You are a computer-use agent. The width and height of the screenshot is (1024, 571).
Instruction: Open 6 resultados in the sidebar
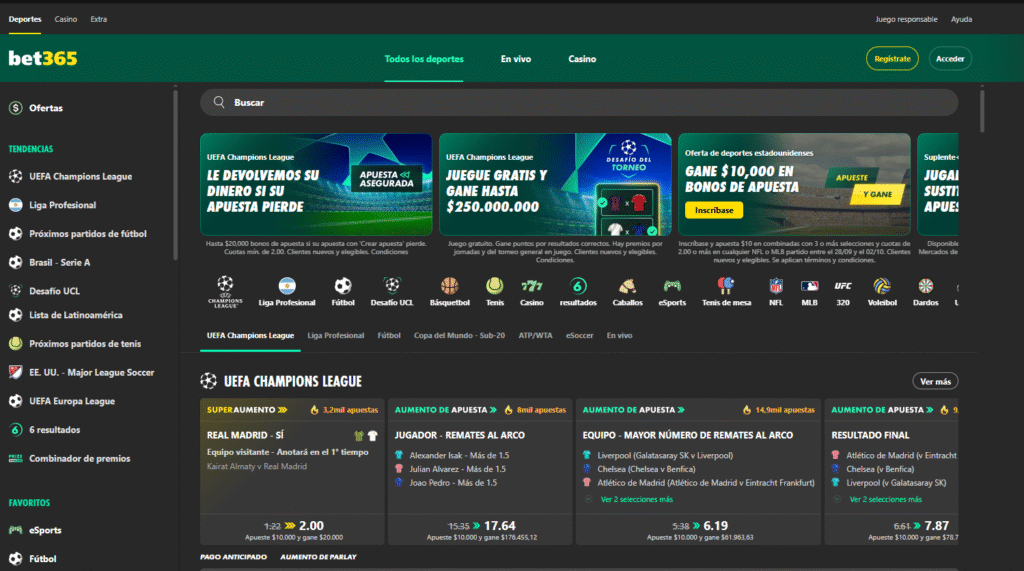tap(54, 430)
